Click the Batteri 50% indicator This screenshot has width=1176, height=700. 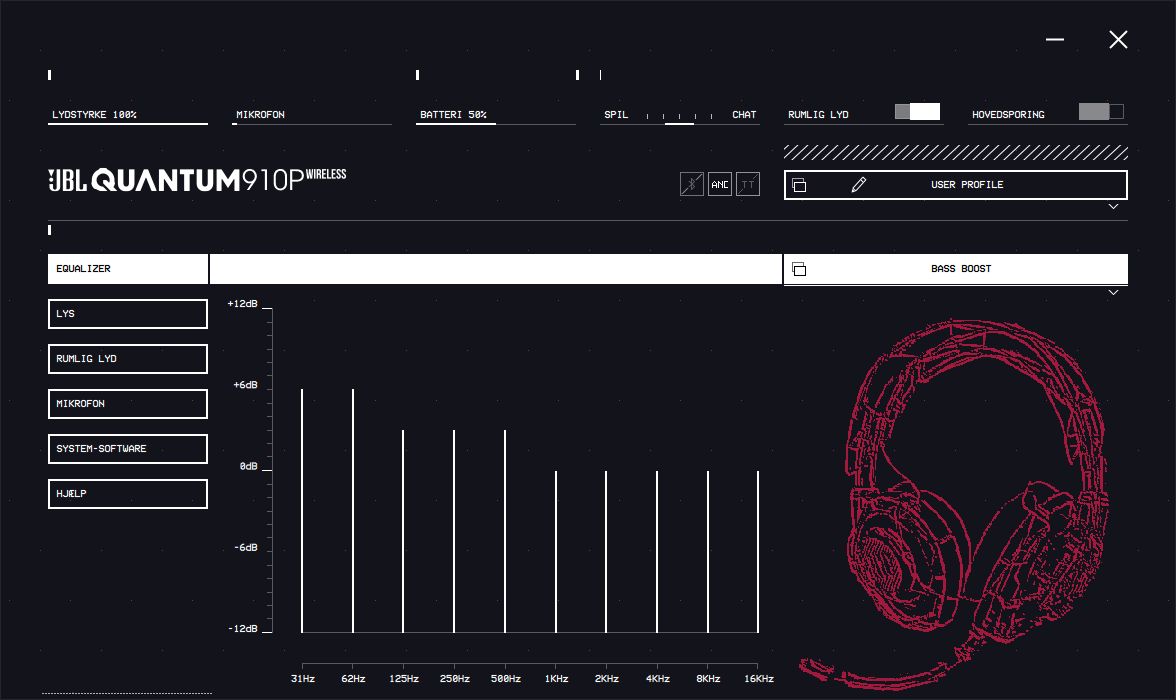(x=496, y=116)
